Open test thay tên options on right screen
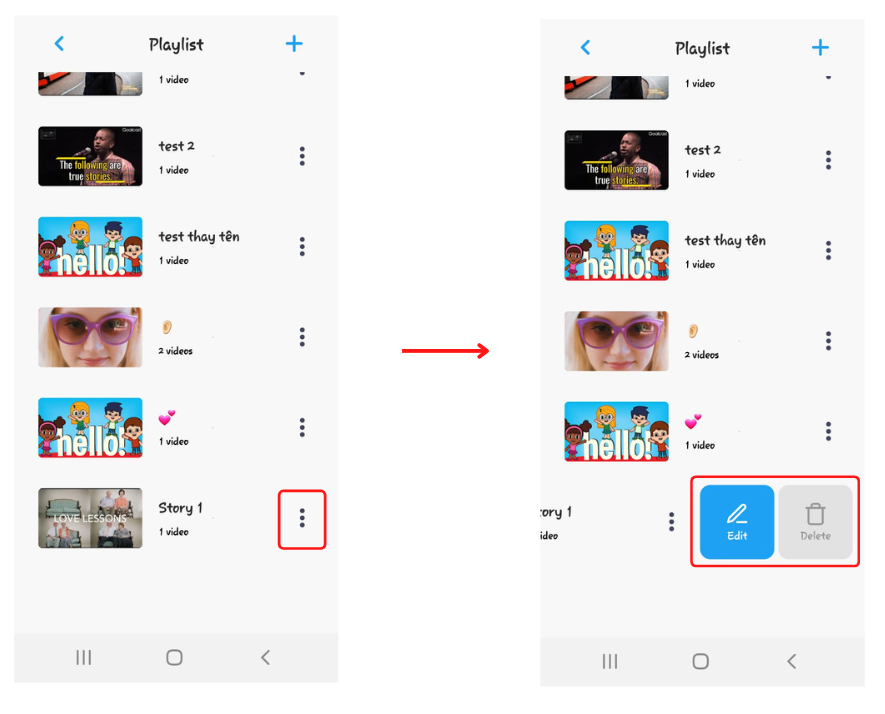885x714 pixels. (828, 251)
